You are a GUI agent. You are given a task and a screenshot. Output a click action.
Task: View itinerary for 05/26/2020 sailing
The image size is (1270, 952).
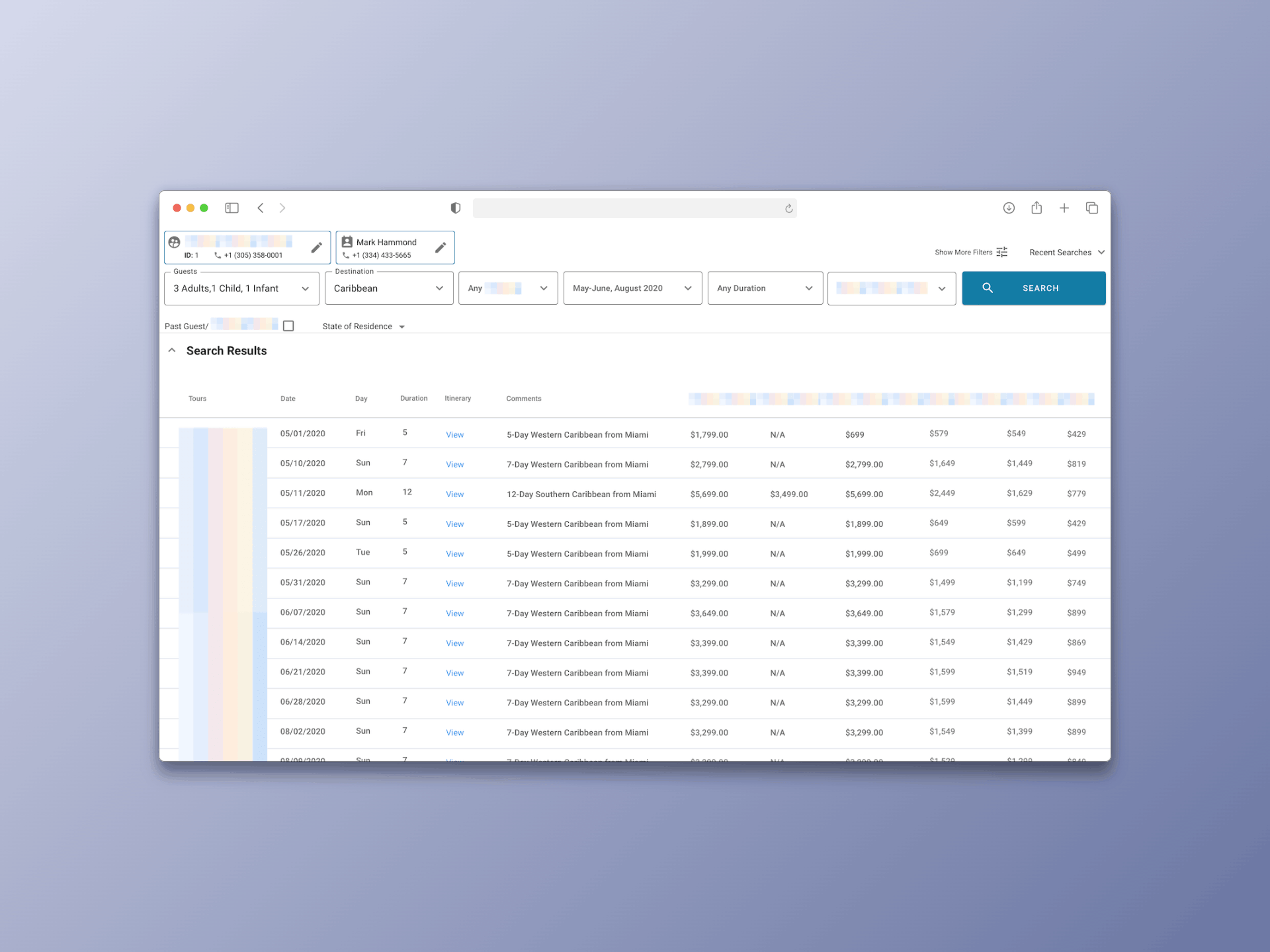pyautogui.click(x=454, y=554)
